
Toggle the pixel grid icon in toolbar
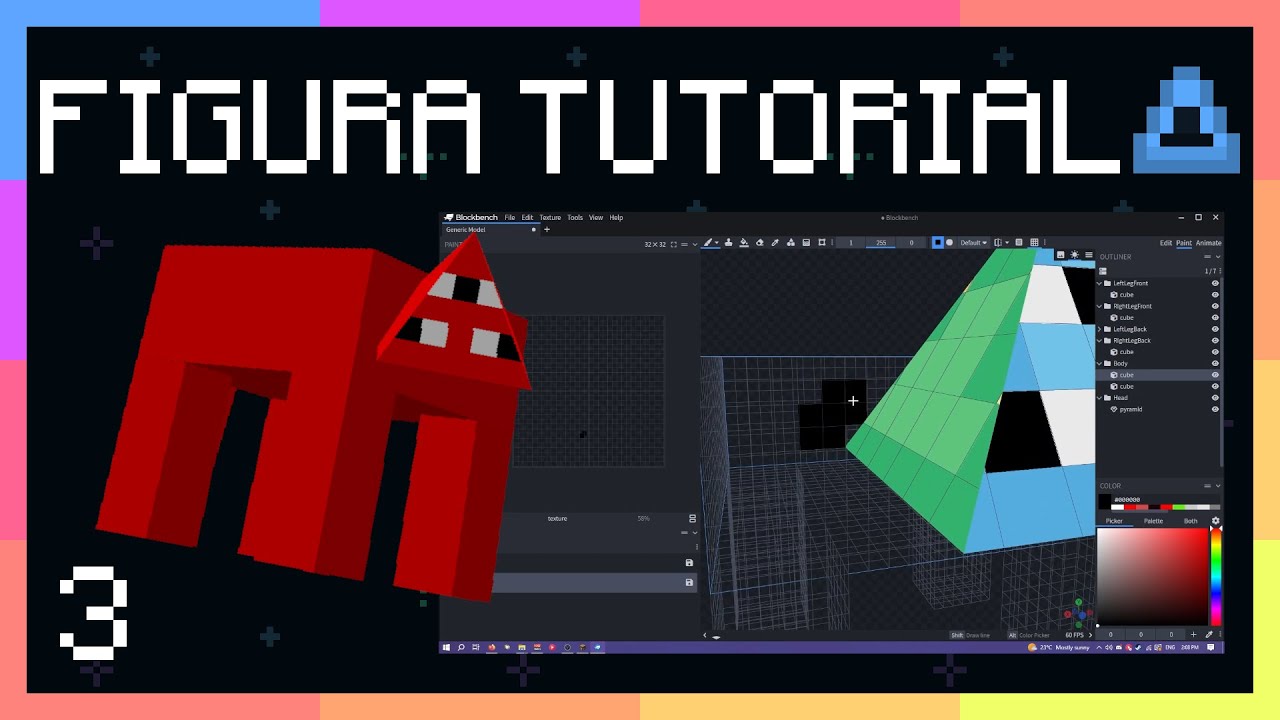pos(1034,242)
